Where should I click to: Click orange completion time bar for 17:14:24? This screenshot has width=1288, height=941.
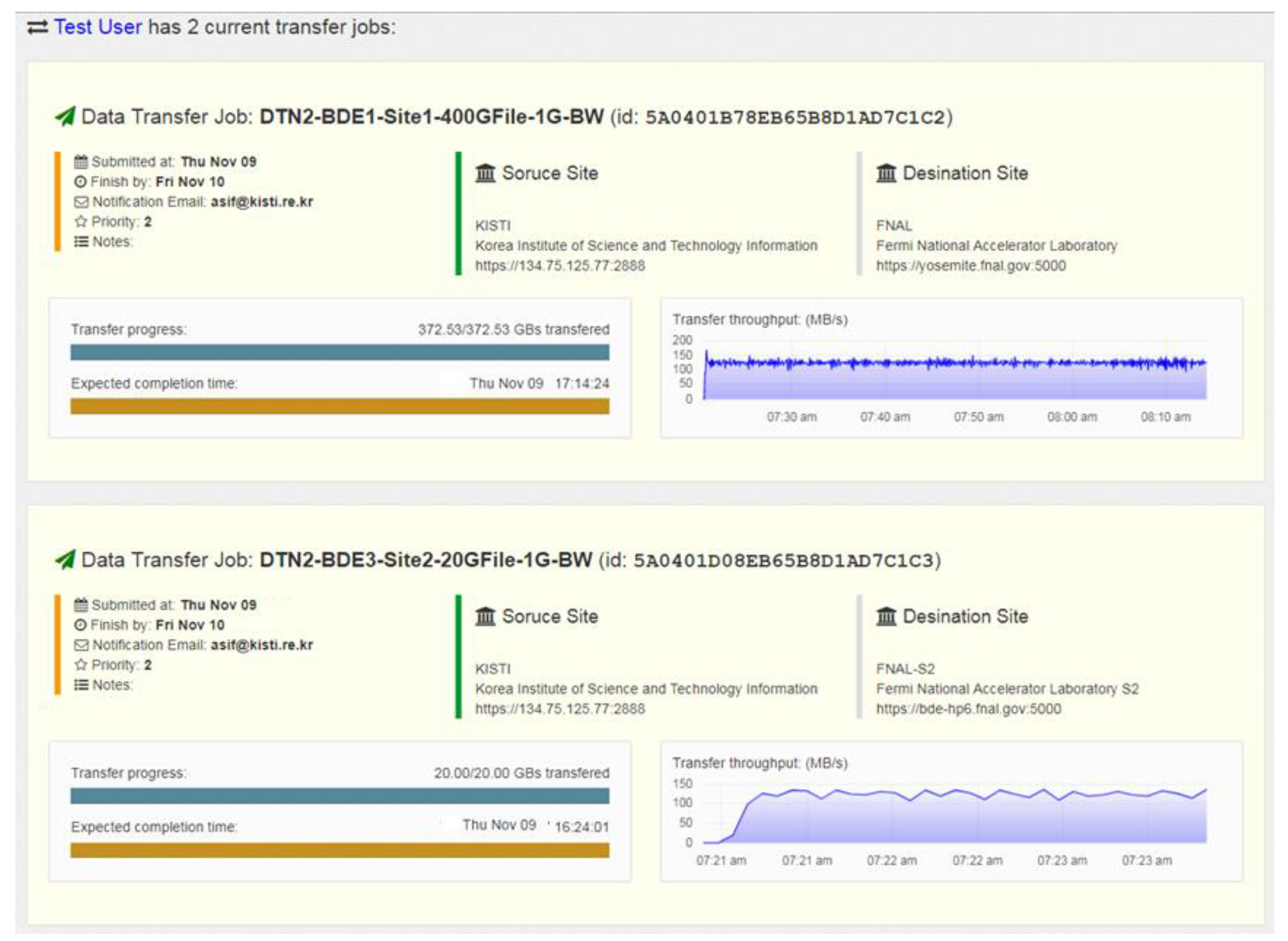340,406
